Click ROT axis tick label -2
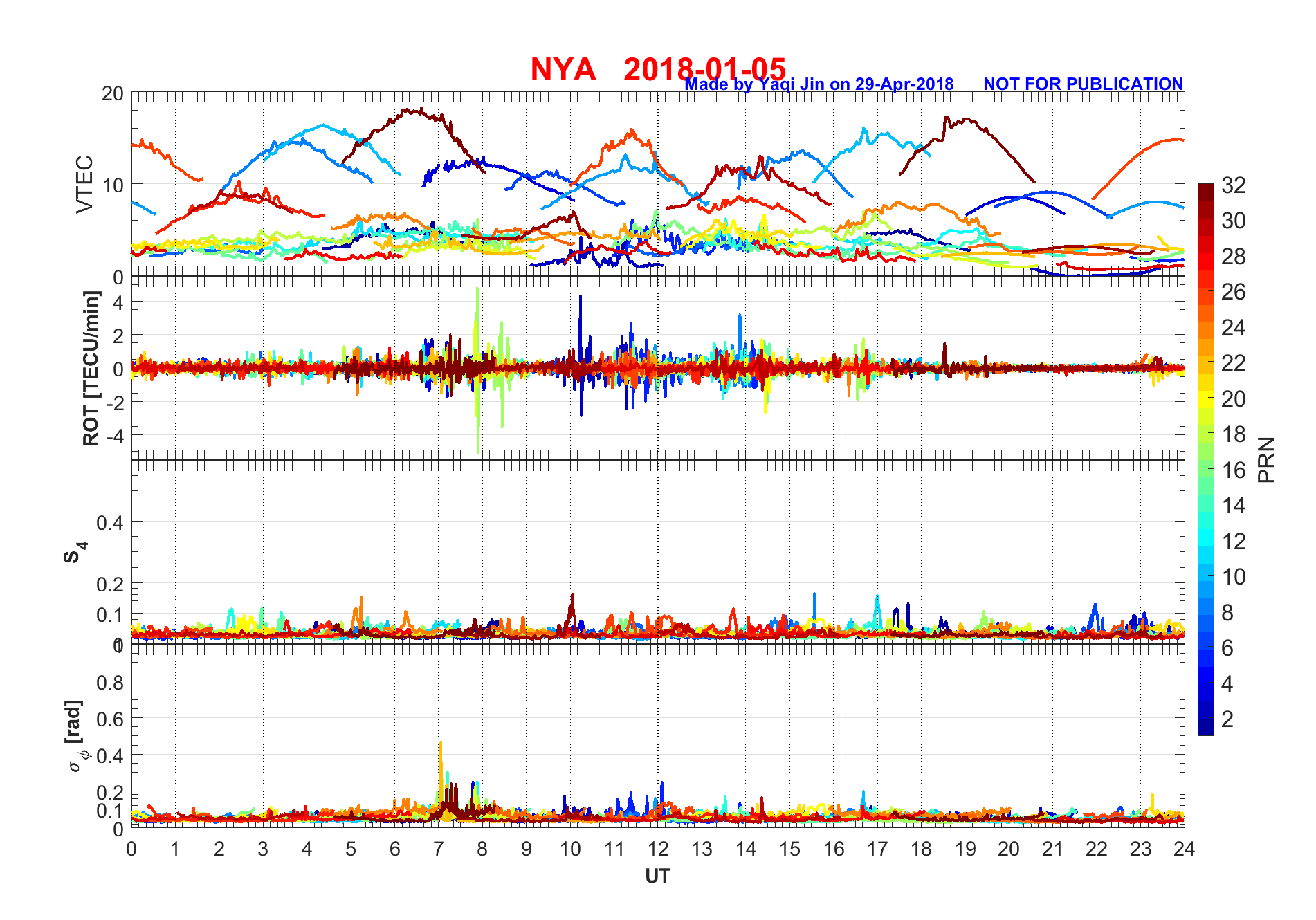 point(114,403)
